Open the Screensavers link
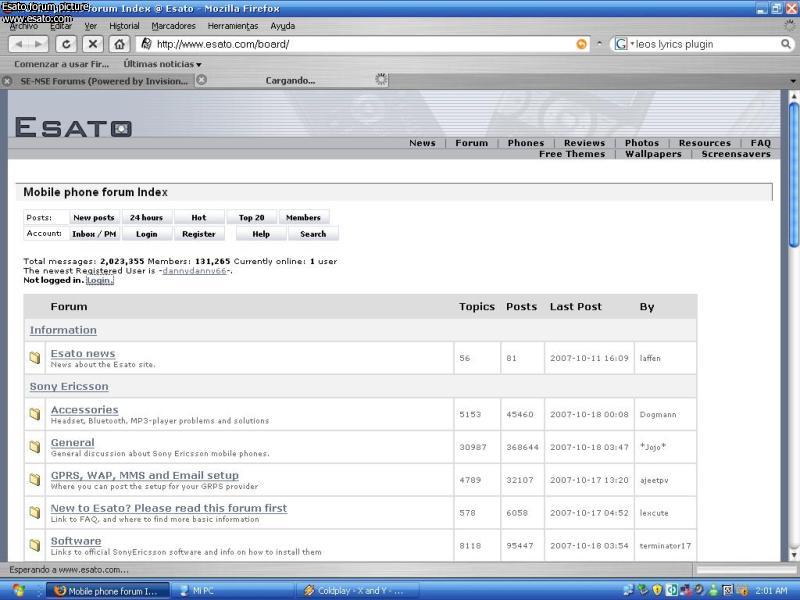Screen dimensions: 800x600 pyautogui.click(x=736, y=154)
